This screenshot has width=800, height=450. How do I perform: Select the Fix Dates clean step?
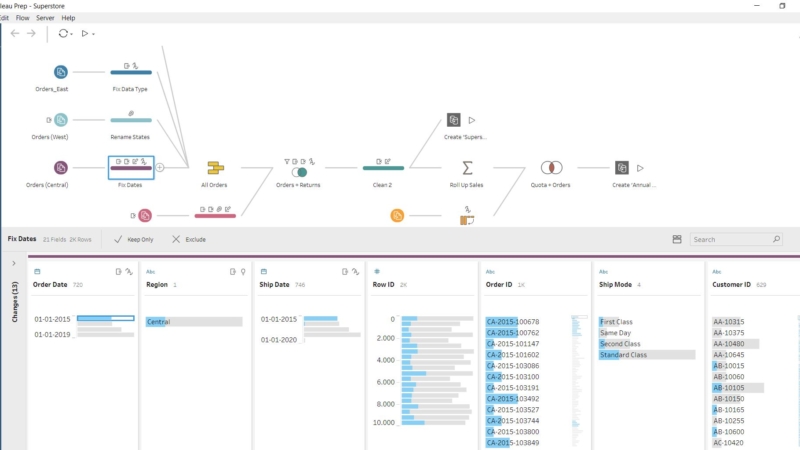131,168
